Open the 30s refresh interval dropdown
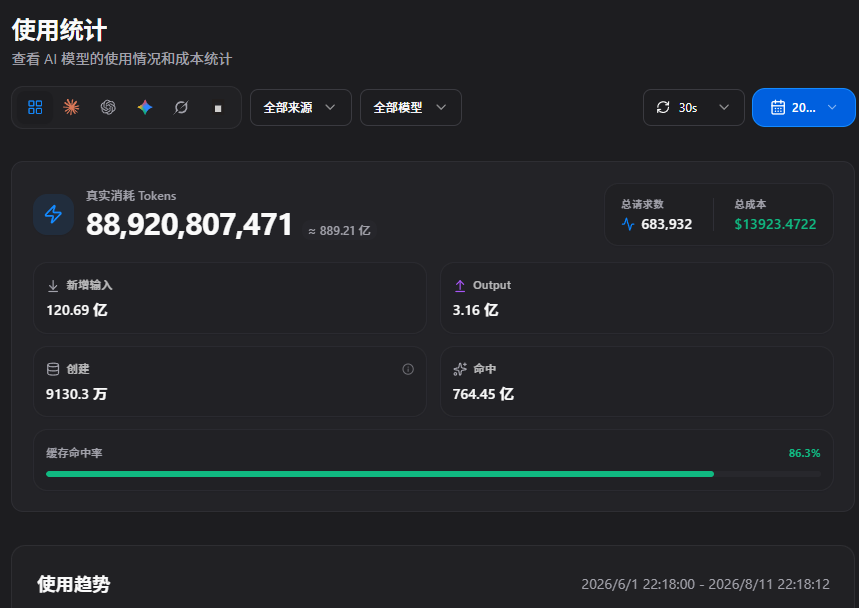This screenshot has height=608, width=859. coord(694,107)
